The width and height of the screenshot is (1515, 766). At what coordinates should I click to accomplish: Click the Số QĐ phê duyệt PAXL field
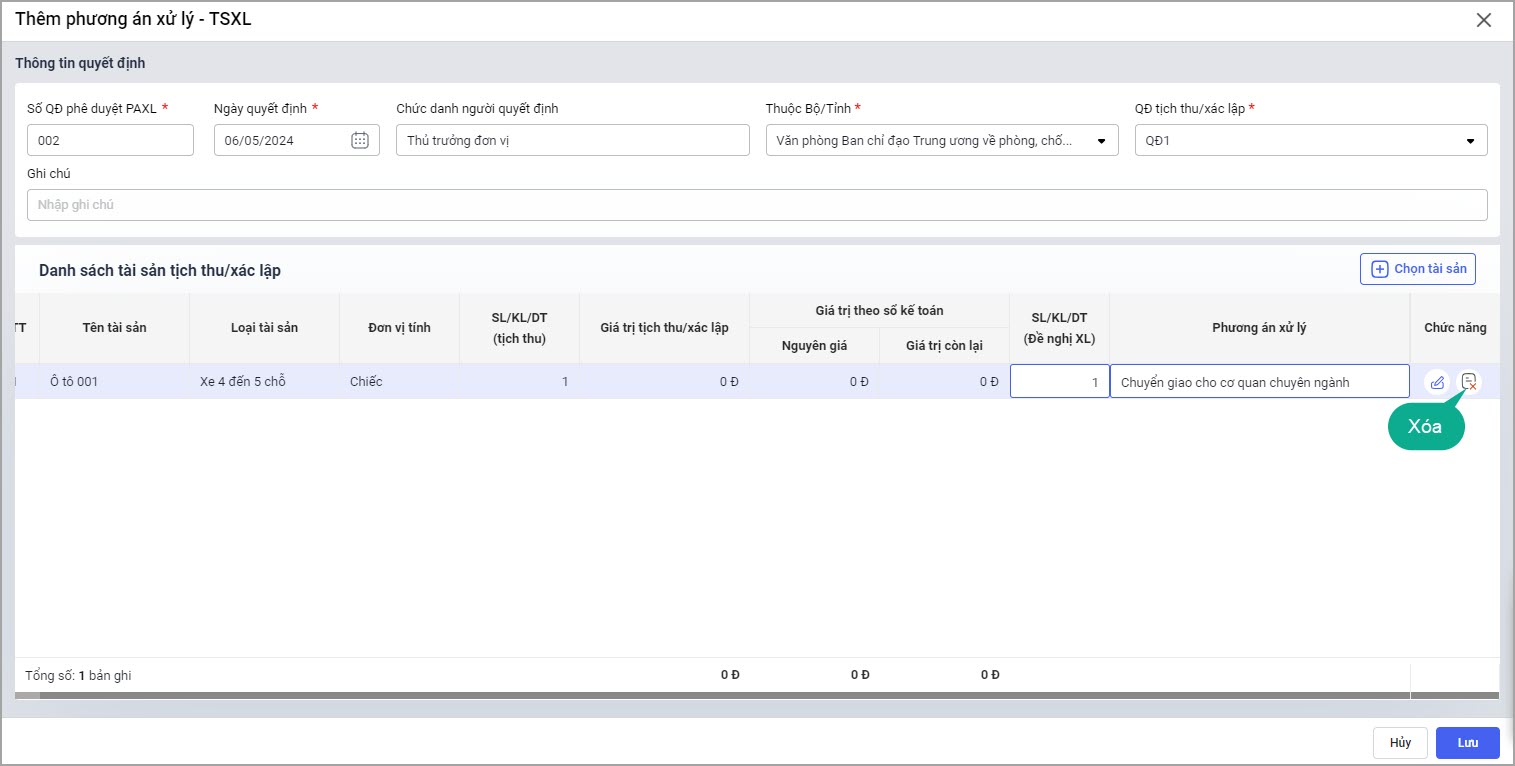pos(110,141)
